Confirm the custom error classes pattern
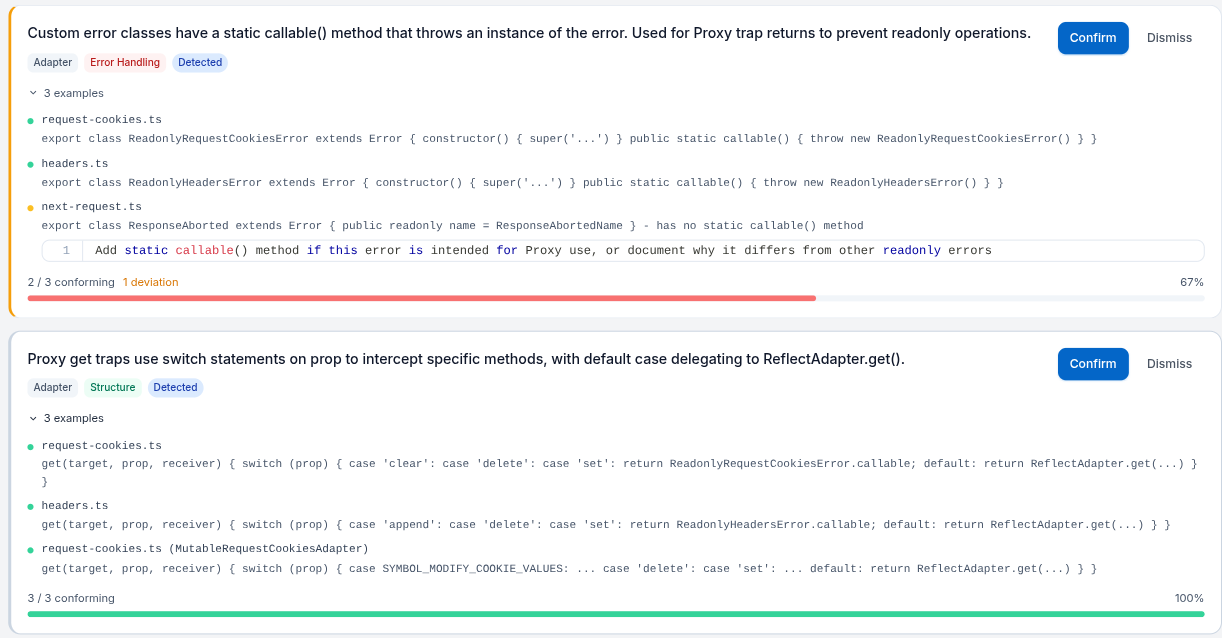Image resolution: width=1222 pixels, height=638 pixels. (1093, 38)
